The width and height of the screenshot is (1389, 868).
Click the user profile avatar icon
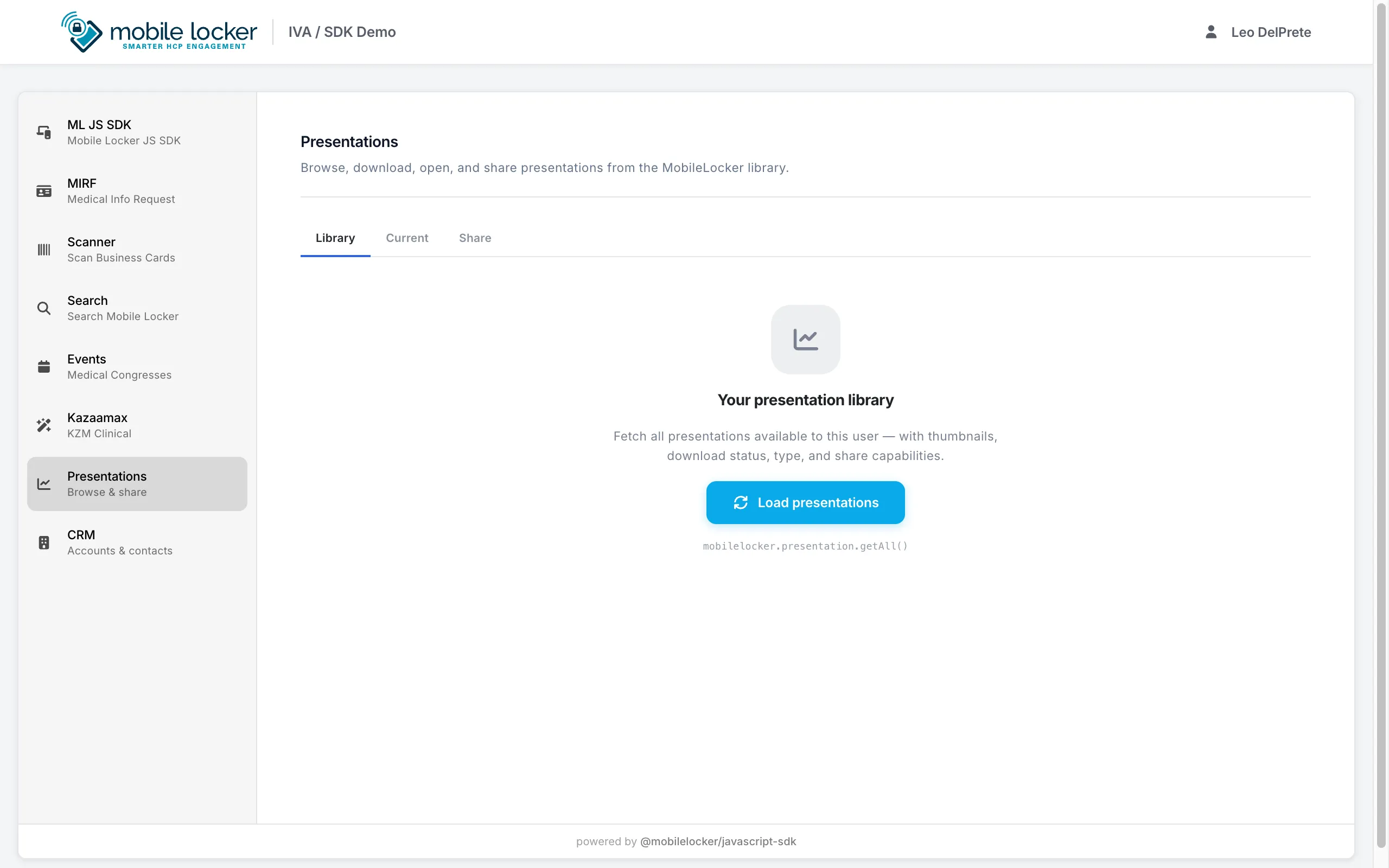(x=1211, y=32)
